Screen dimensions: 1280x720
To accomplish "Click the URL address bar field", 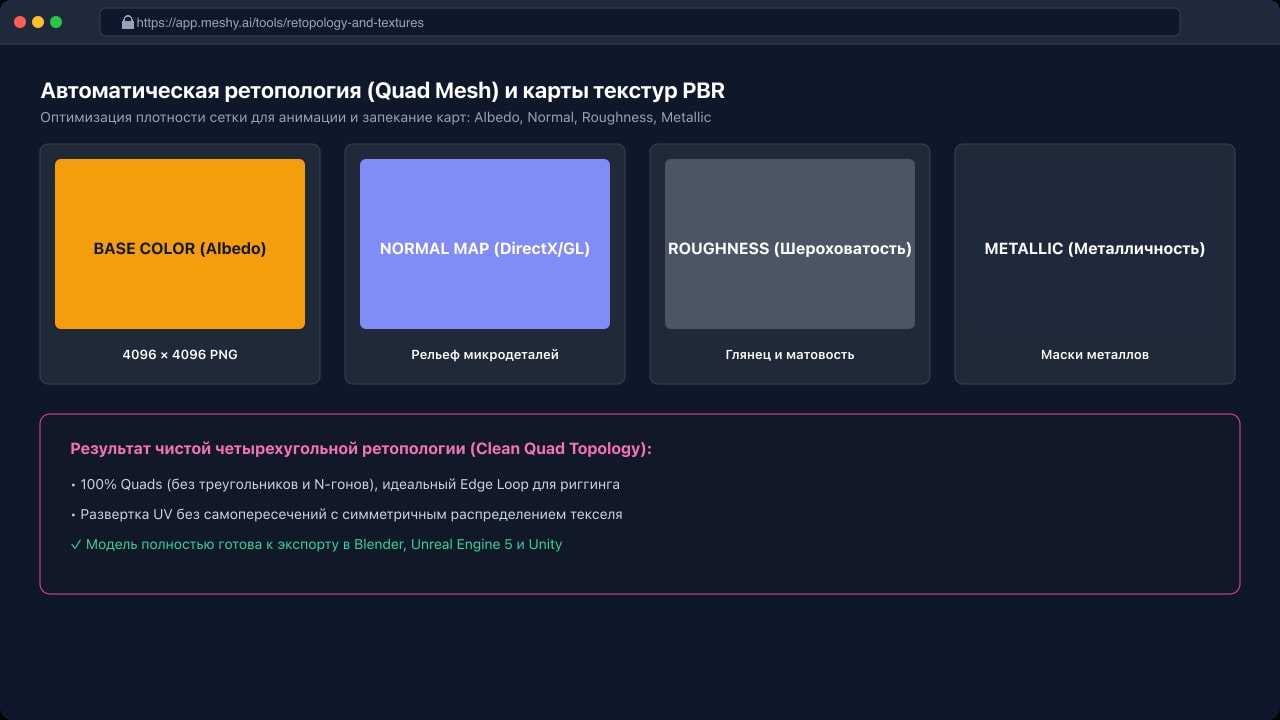I will click(640, 22).
